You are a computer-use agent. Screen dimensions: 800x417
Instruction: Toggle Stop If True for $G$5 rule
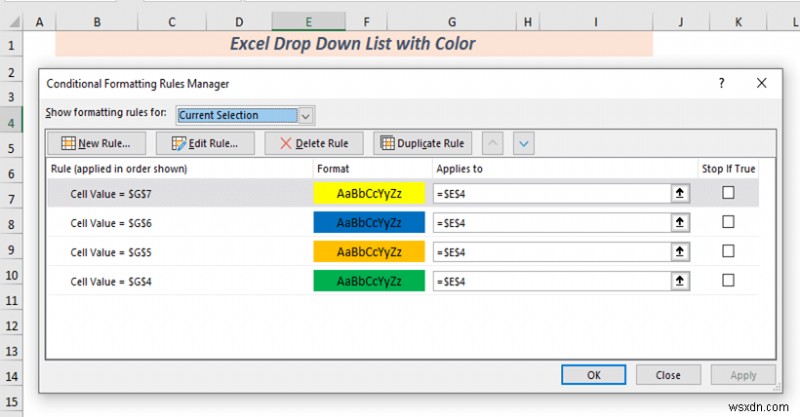[x=728, y=251]
